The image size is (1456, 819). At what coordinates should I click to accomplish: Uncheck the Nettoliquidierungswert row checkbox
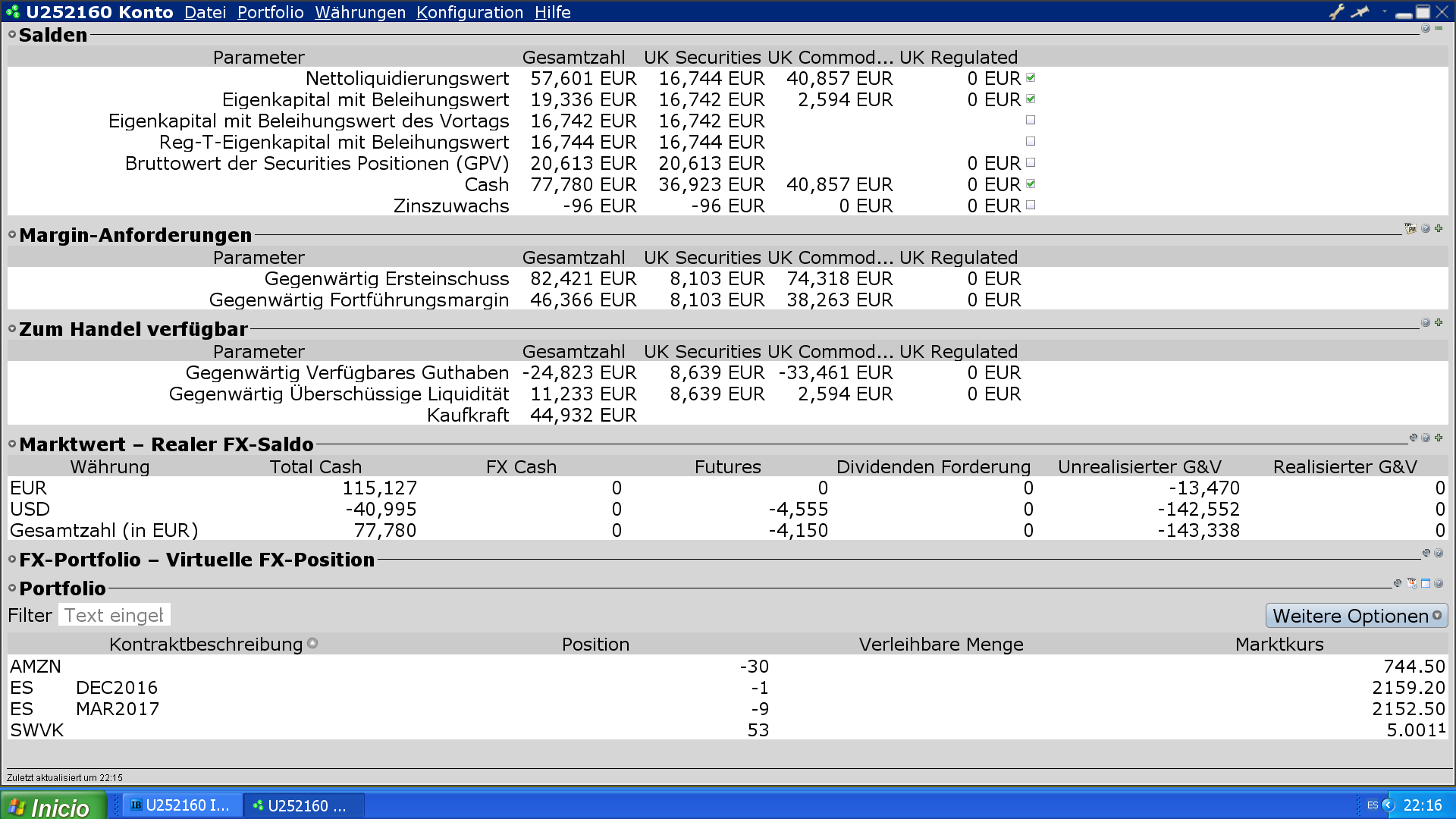(x=1031, y=78)
